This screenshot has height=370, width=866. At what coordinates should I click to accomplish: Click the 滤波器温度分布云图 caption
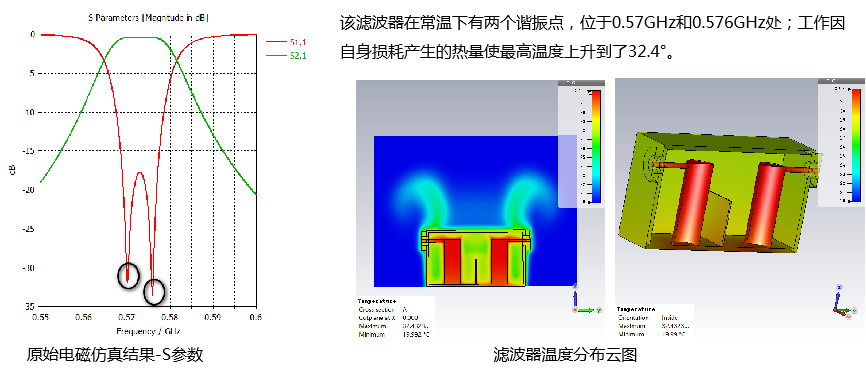pyautogui.click(x=565, y=354)
